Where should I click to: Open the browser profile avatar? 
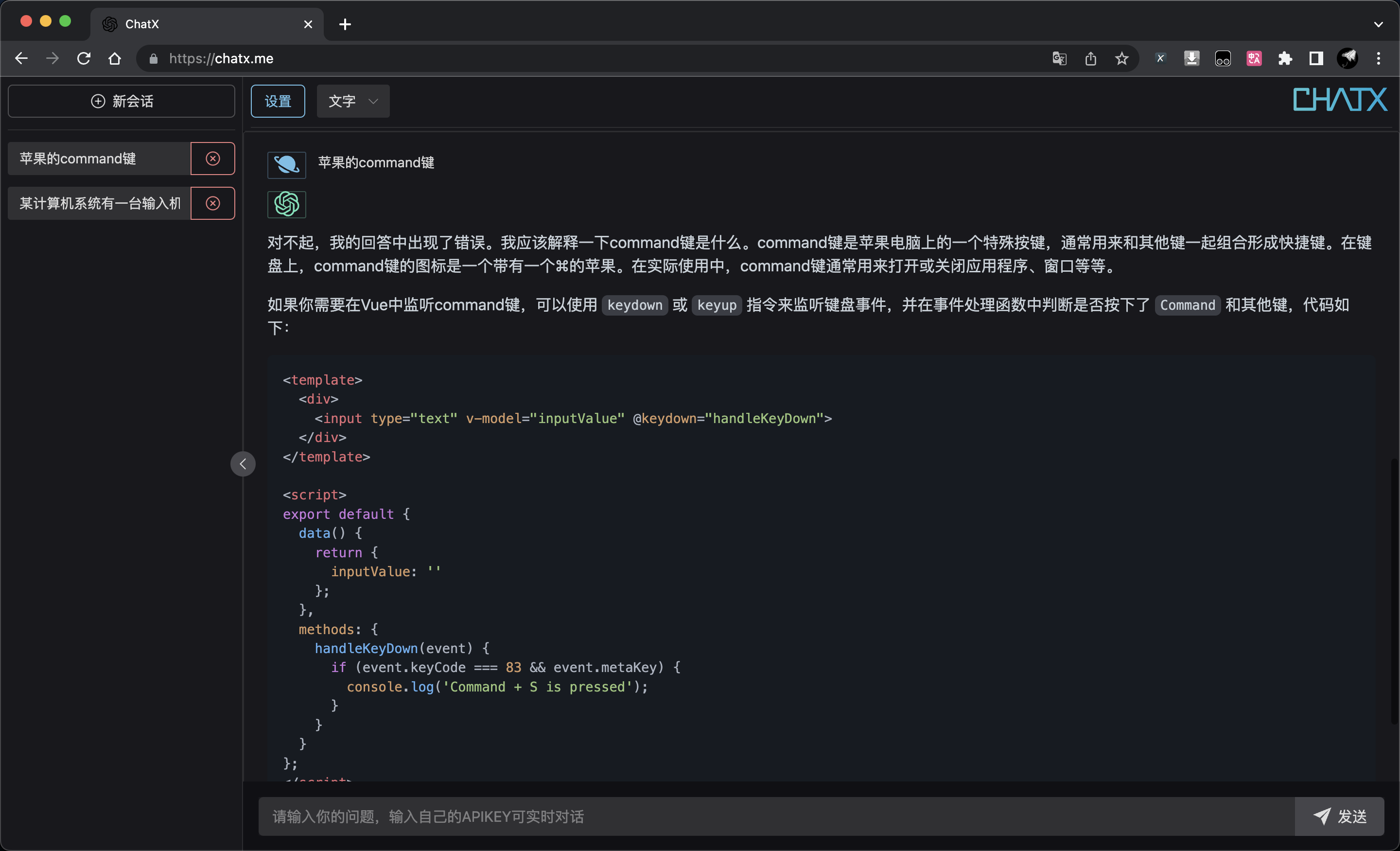point(1347,58)
